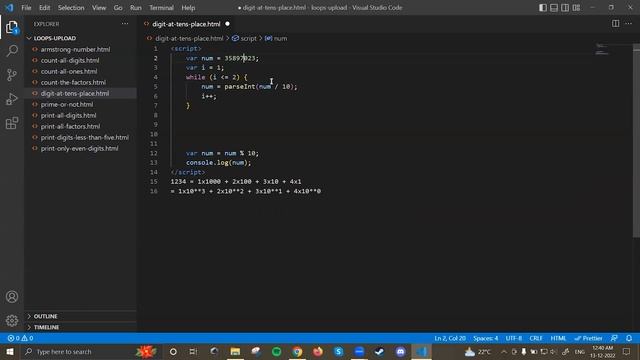
Task: Open Discord from the taskbar
Action: (400, 351)
